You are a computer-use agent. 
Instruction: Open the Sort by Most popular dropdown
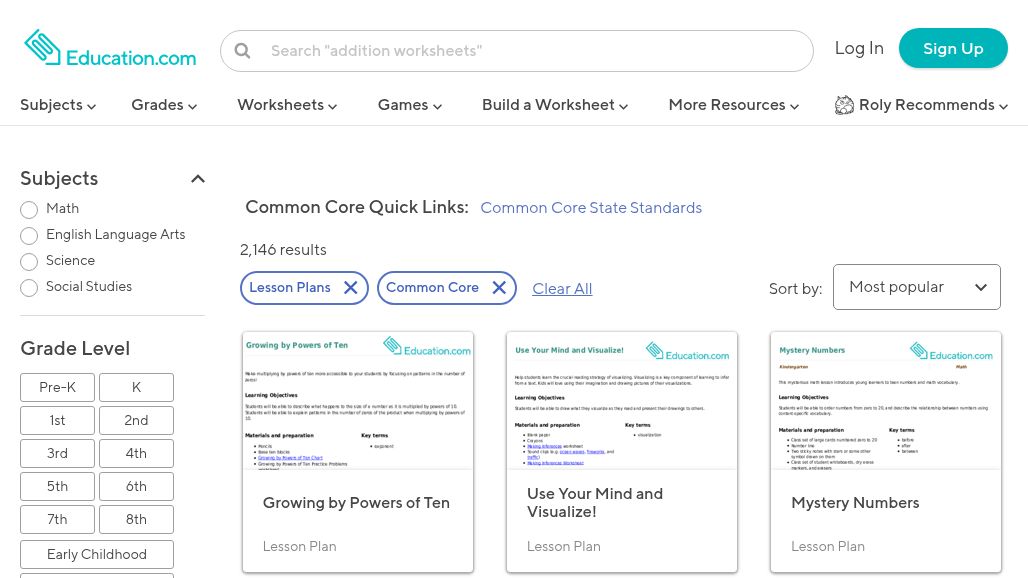(916, 287)
